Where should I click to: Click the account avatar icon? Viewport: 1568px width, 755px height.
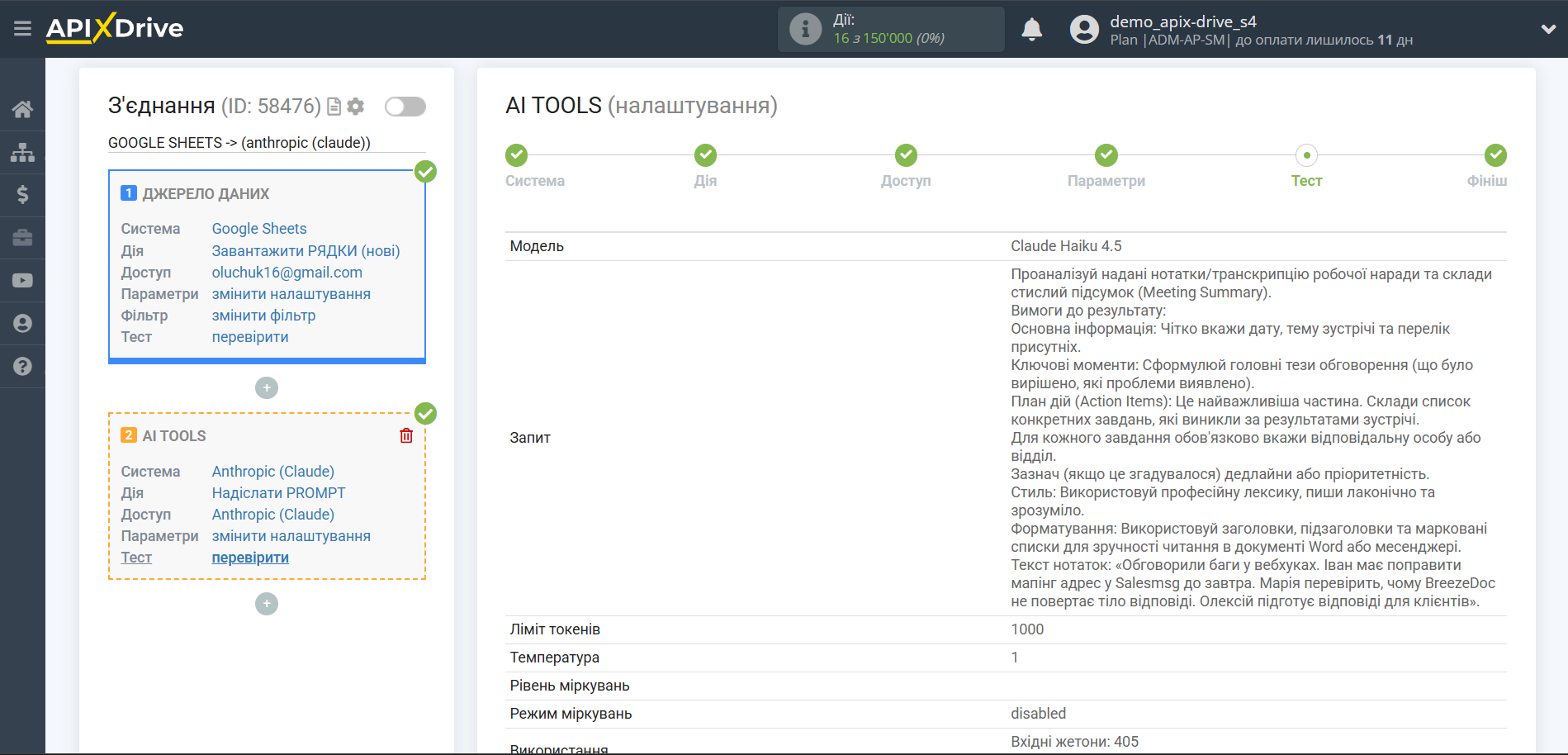1084,29
